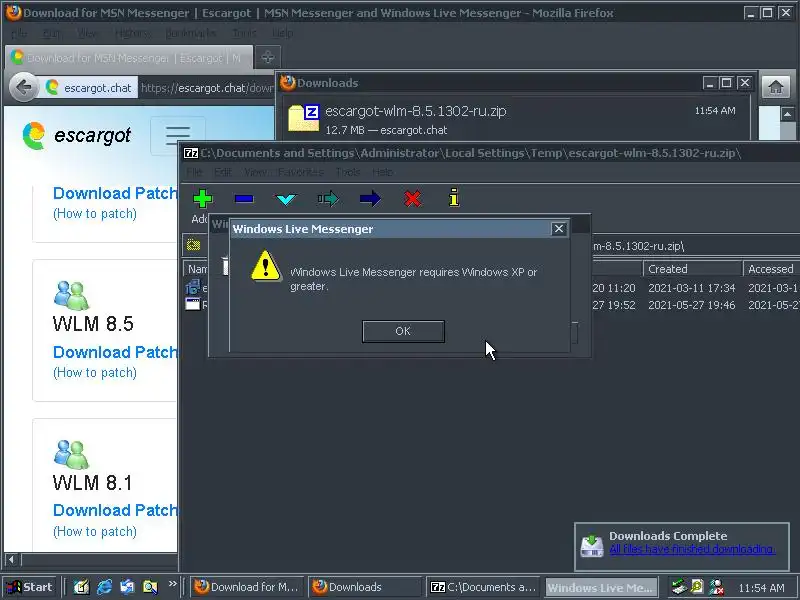The width and height of the screenshot is (800, 600).
Task: Open 7-Zip Help menu
Action: [x=383, y=172]
